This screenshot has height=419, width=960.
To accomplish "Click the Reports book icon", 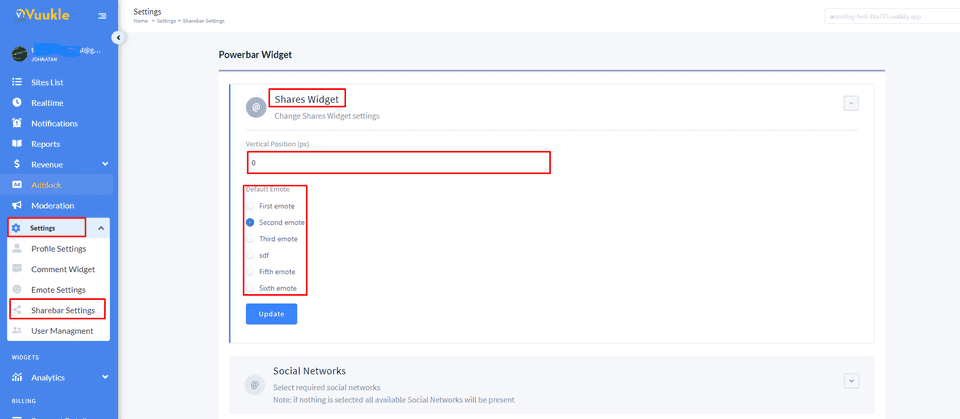I will click(17, 144).
